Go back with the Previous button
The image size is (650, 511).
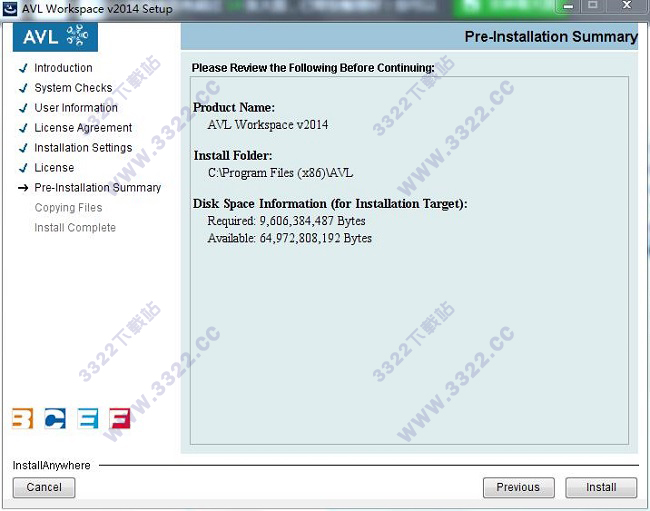coord(519,487)
